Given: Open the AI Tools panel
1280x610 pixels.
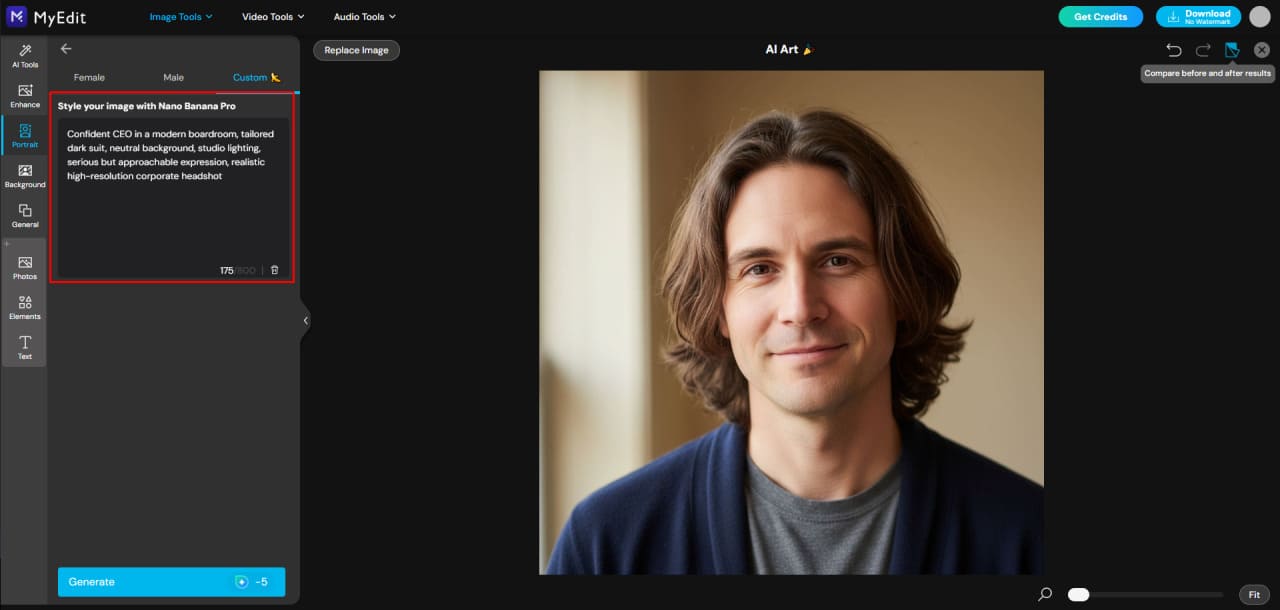Looking at the screenshot, I should [24, 57].
